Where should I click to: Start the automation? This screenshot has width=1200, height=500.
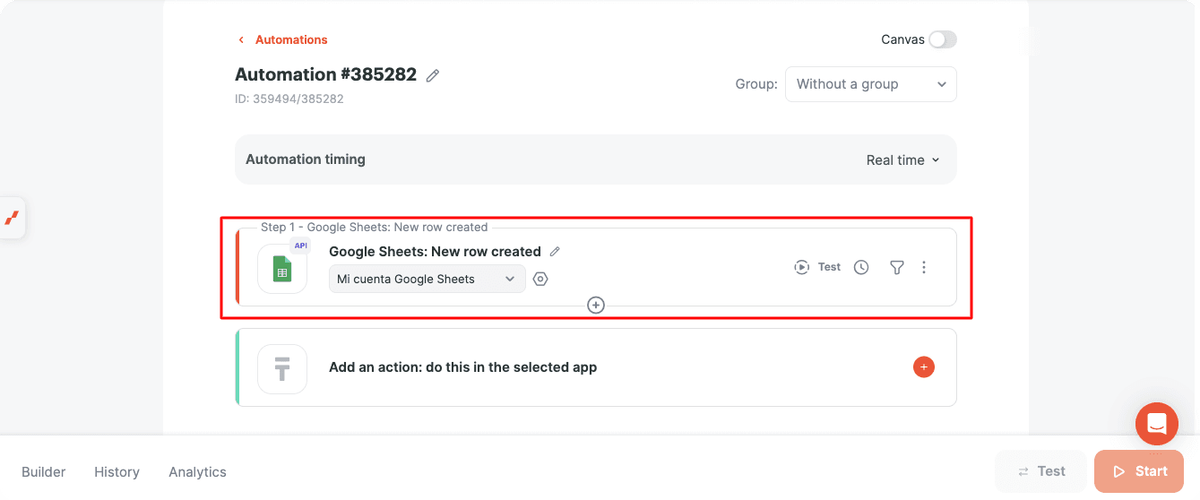(1139, 471)
